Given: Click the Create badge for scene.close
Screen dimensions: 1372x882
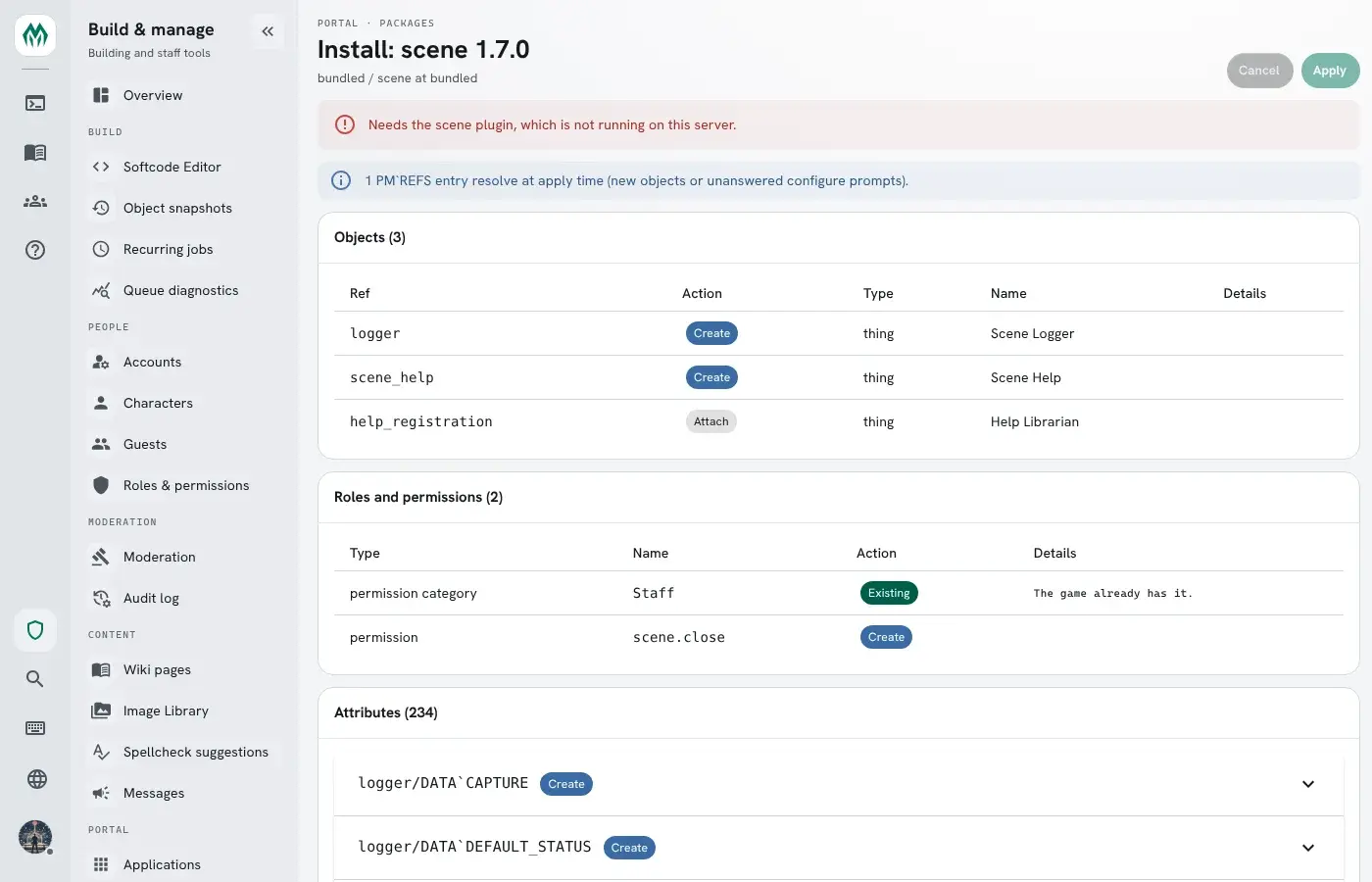Looking at the screenshot, I should [886, 637].
